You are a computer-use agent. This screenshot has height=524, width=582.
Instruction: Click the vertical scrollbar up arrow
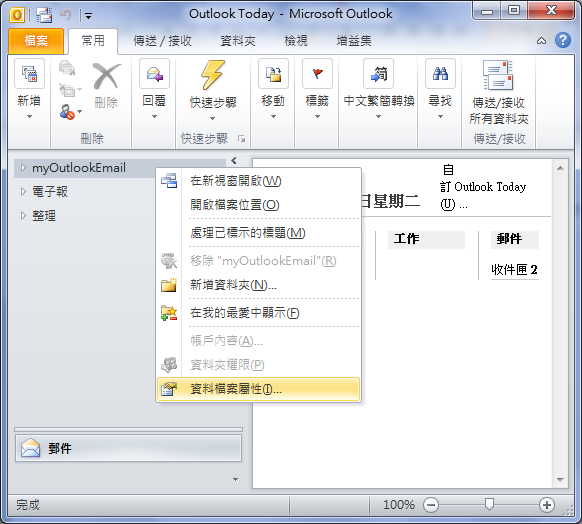[560, 168]
